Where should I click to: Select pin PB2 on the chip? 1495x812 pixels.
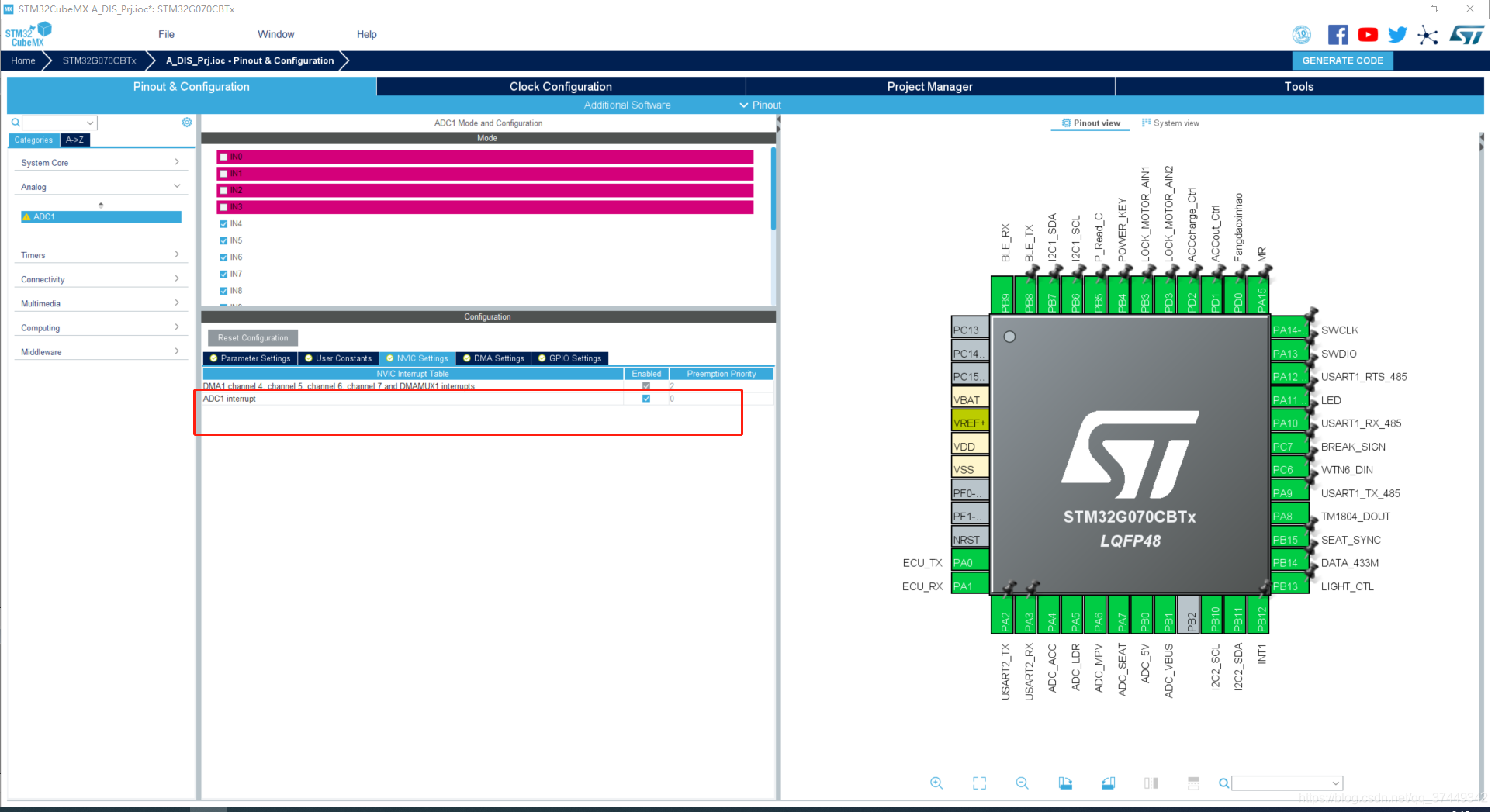(1190, 615)
